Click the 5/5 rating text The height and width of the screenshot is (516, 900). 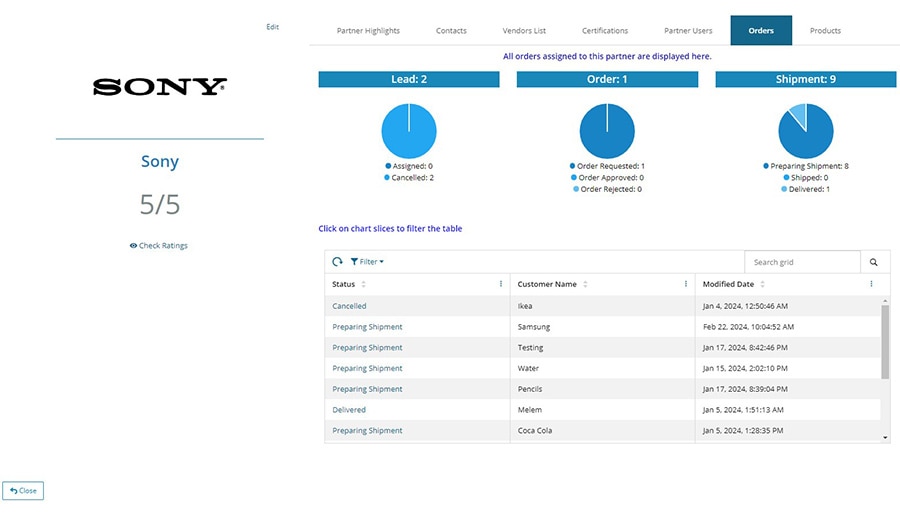(160, 204)
